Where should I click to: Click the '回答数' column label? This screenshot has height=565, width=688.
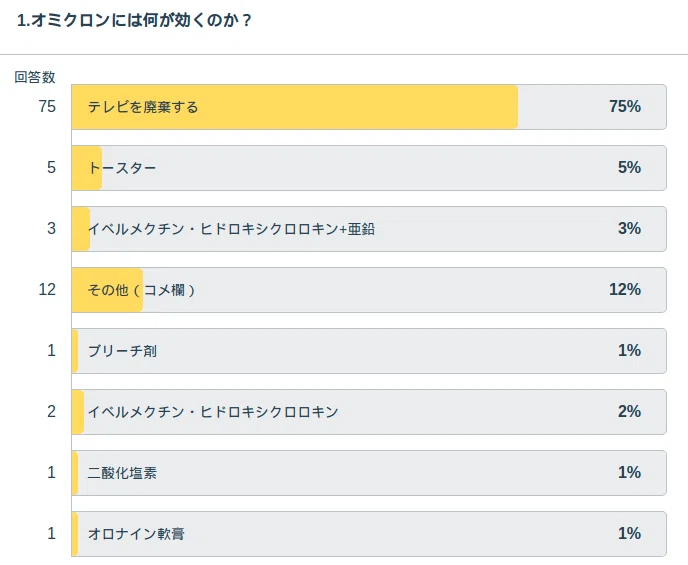pos(35,77)
